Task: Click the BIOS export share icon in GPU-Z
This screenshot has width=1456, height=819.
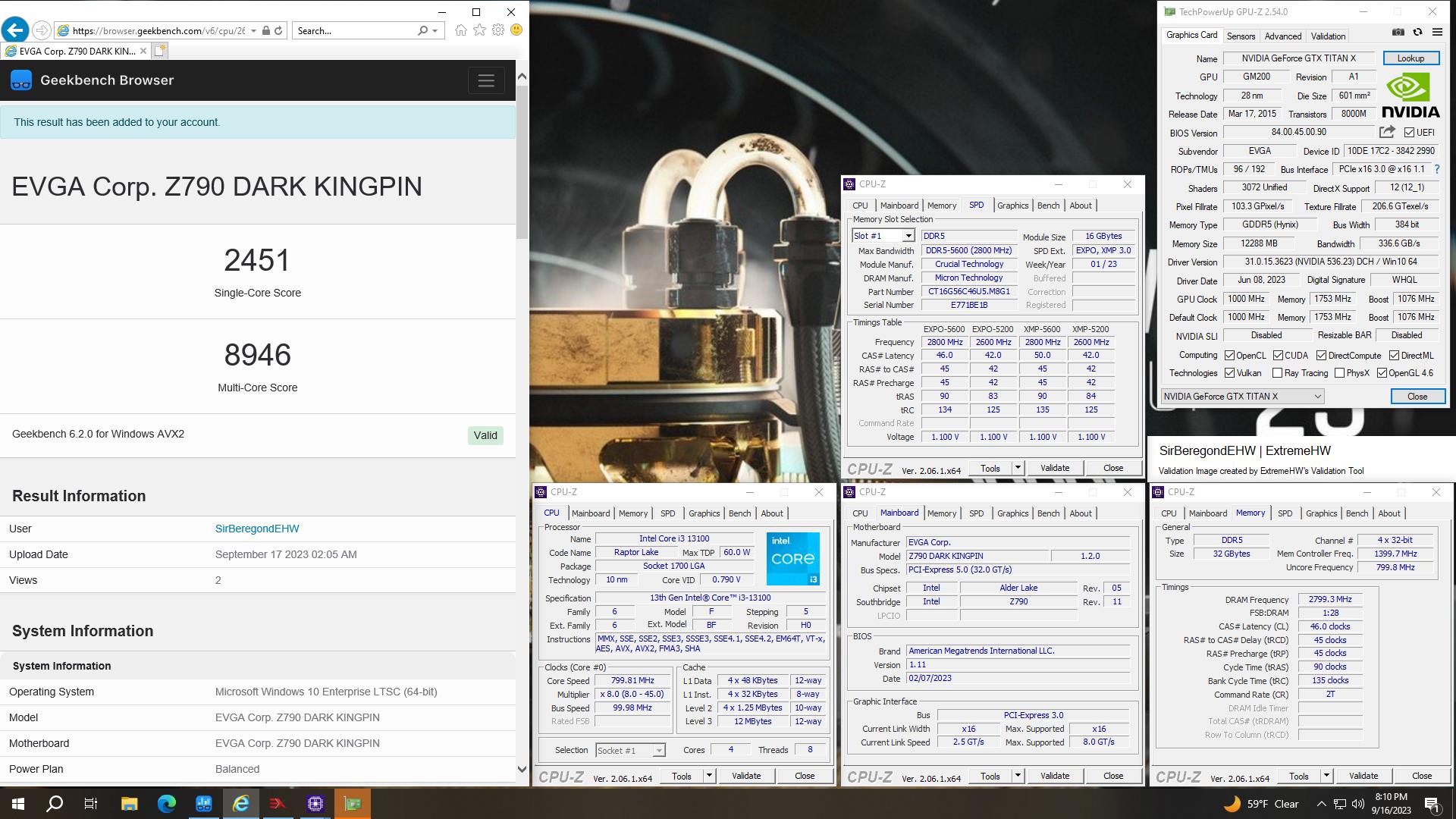Action: tap(1387, 132)
